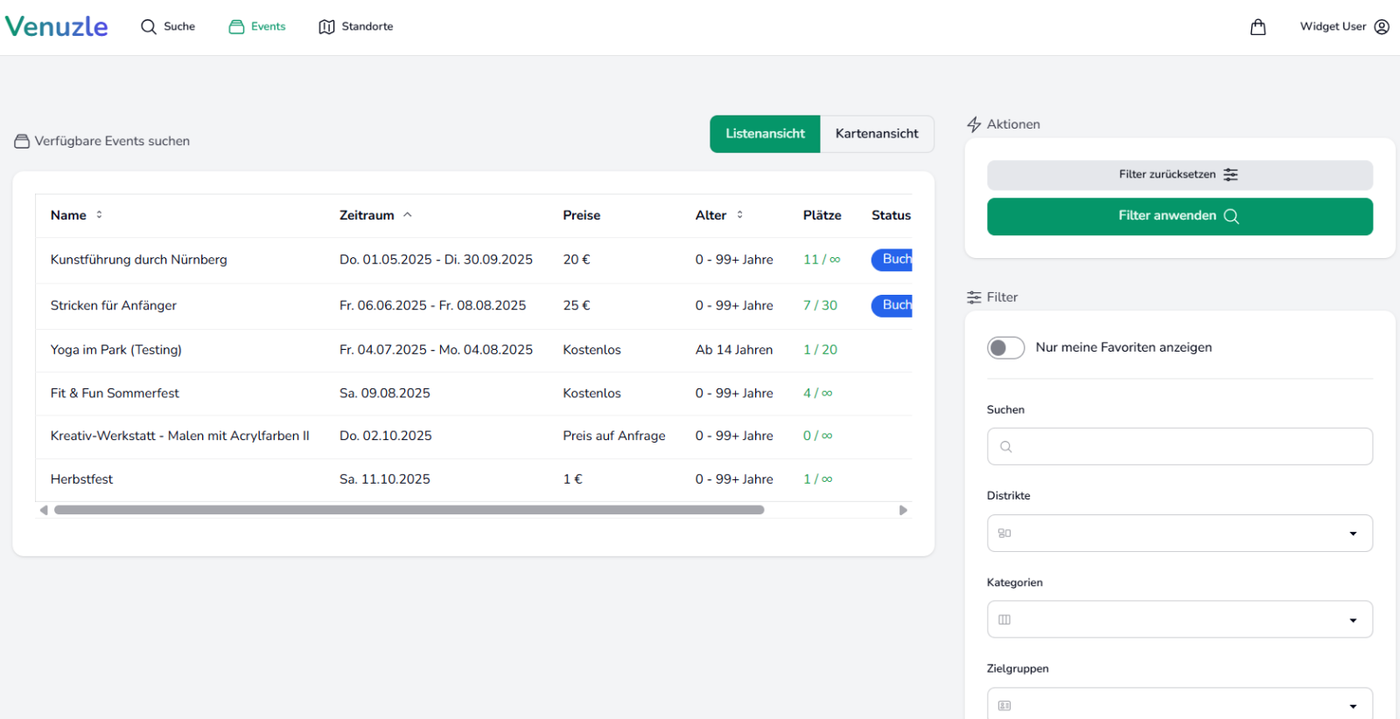Viewport: 1400px width, 719px height.
Task: Click the Widget User profile icon
Action: (1381, 27)
